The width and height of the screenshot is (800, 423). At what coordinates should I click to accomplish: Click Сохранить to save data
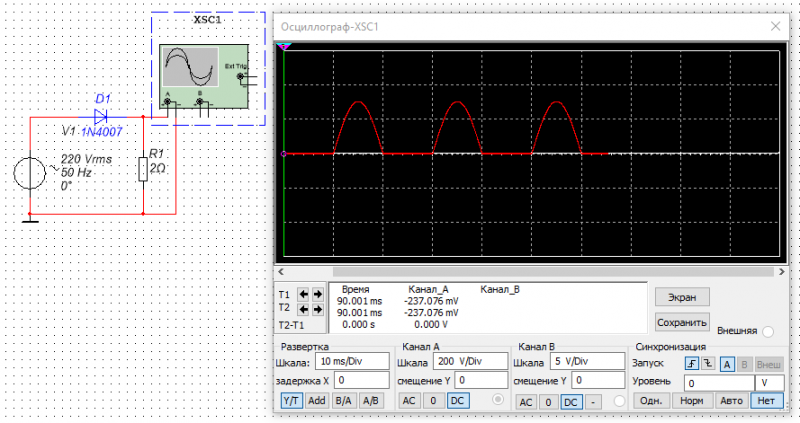pos(682,322)
